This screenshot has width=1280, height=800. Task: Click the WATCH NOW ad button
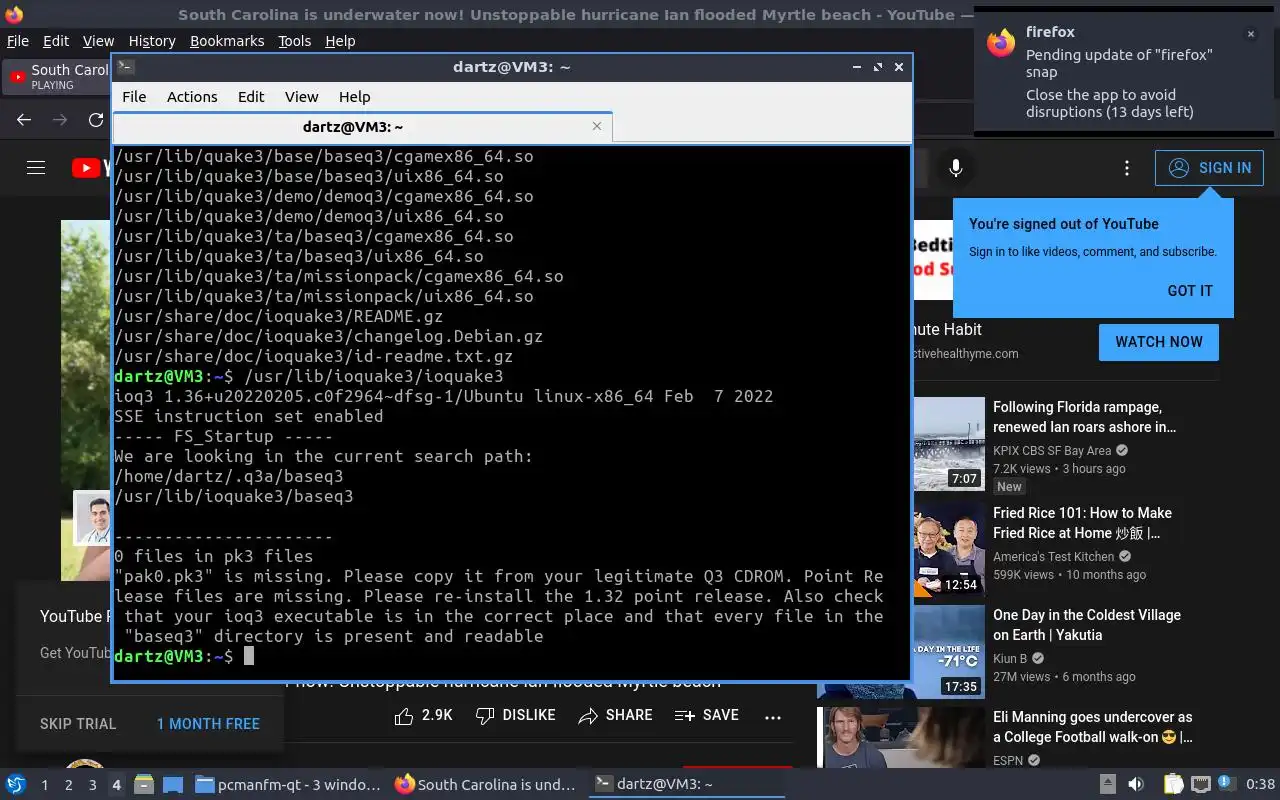[1159, 342]
